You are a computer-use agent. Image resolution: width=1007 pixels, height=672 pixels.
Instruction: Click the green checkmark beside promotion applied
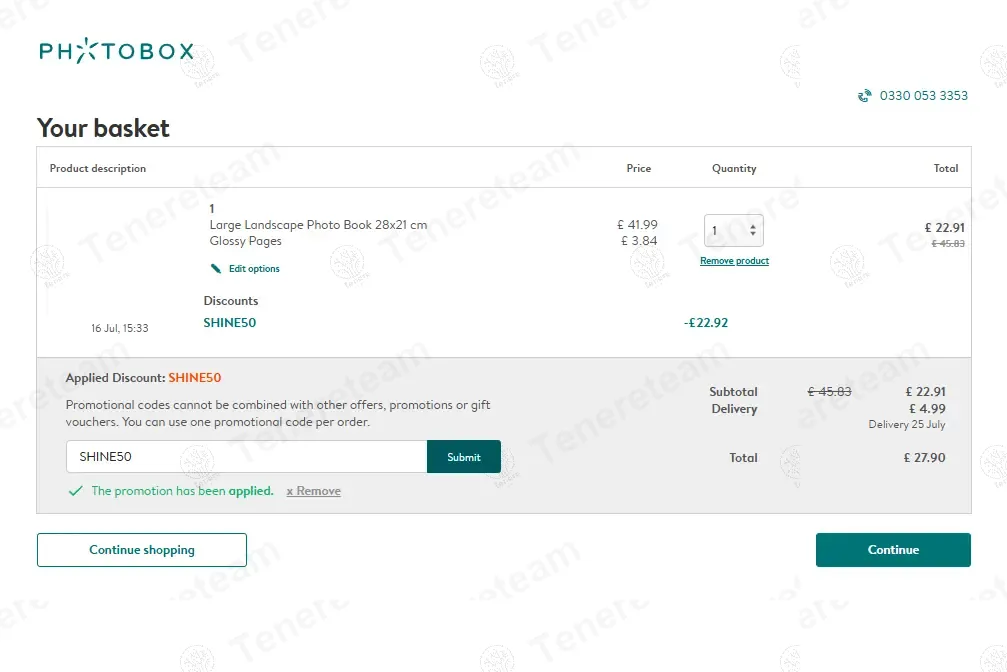click(75, 491)
